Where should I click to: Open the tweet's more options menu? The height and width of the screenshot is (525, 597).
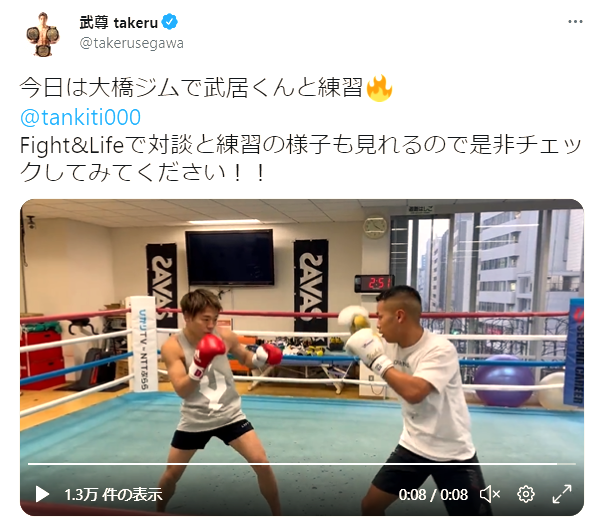(575, 22)
